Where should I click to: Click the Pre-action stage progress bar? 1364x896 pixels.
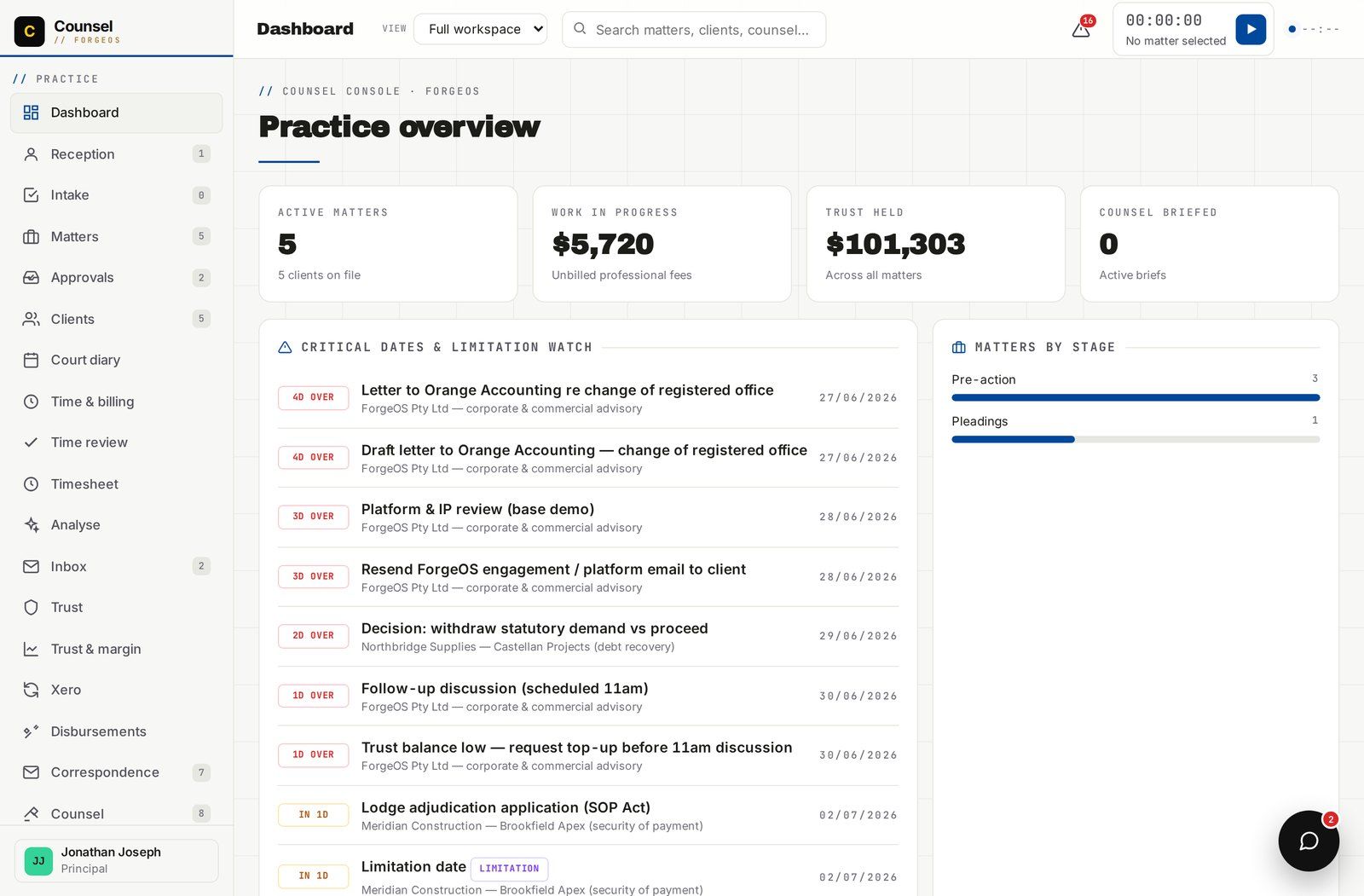click(1136, 398)
